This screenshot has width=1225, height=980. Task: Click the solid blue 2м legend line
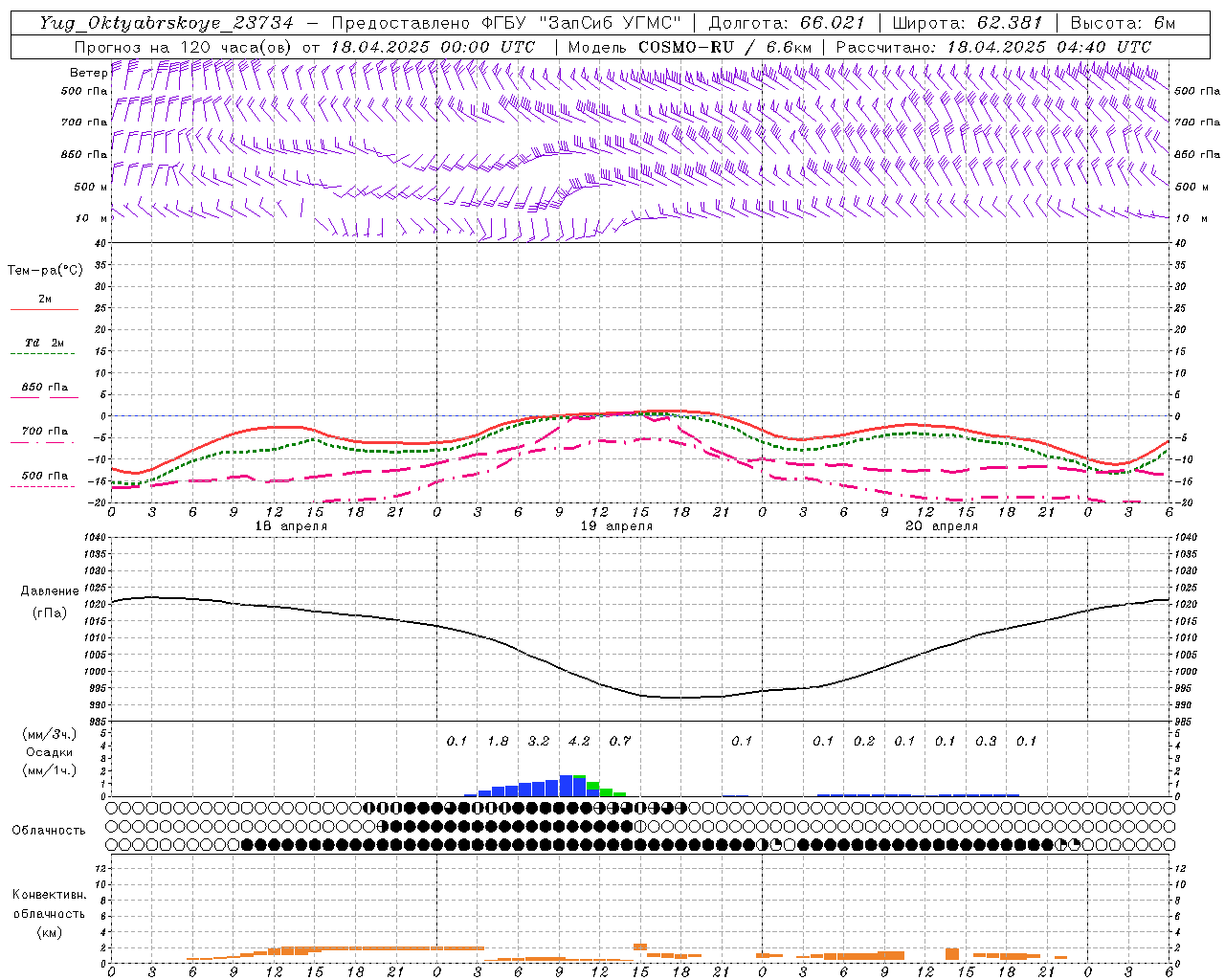tap(44, 309)
